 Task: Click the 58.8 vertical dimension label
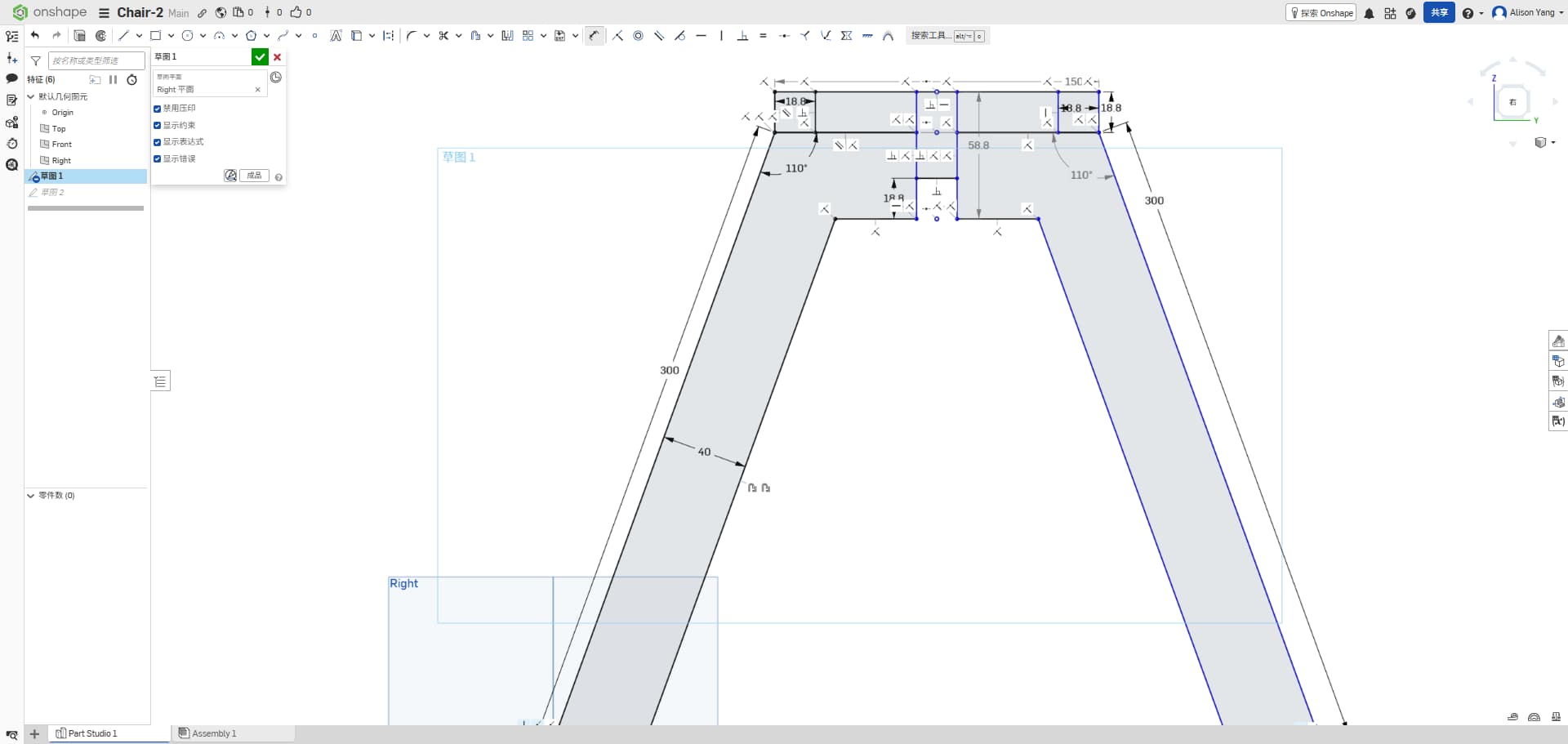point(978,145)
